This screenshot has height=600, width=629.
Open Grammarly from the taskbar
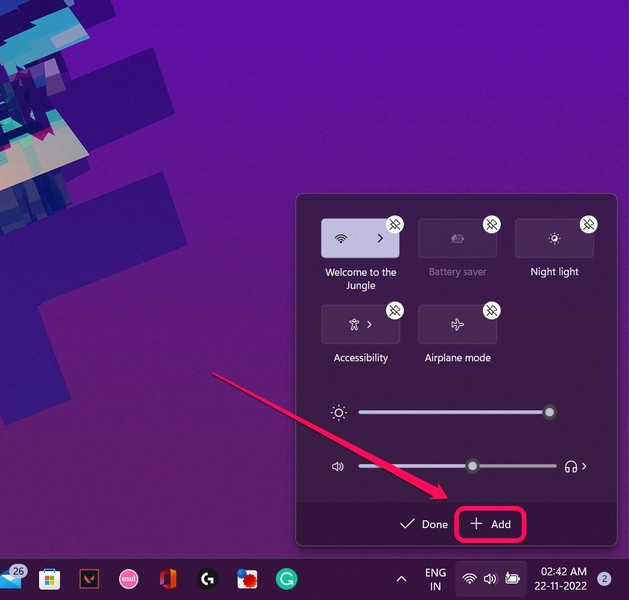pos(286,579)
